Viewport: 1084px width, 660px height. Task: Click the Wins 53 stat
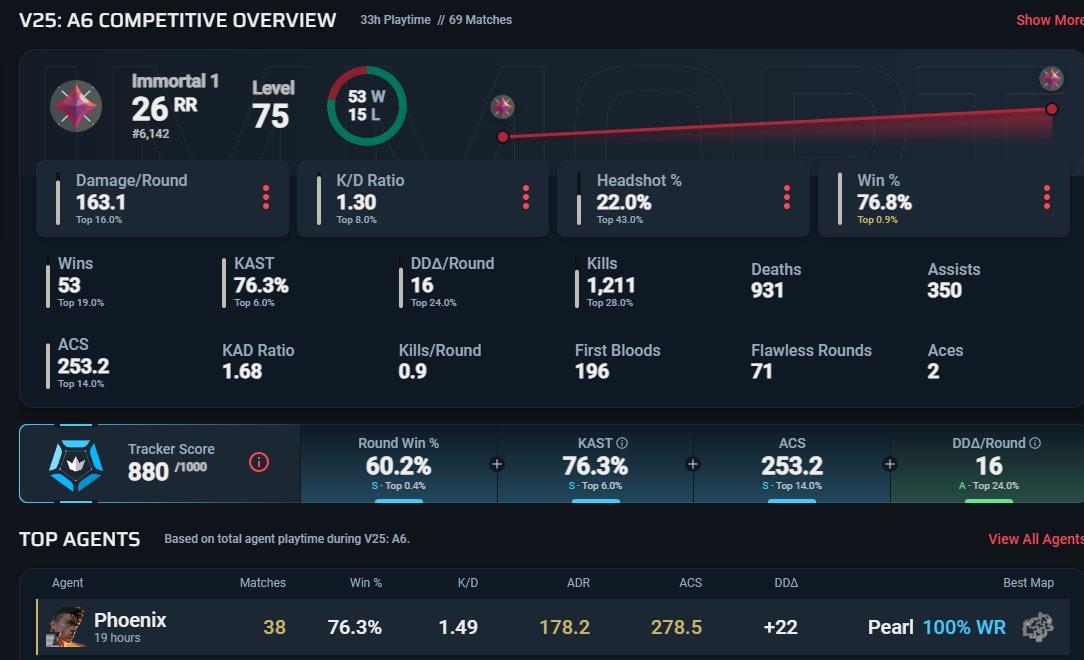[76, 282]
